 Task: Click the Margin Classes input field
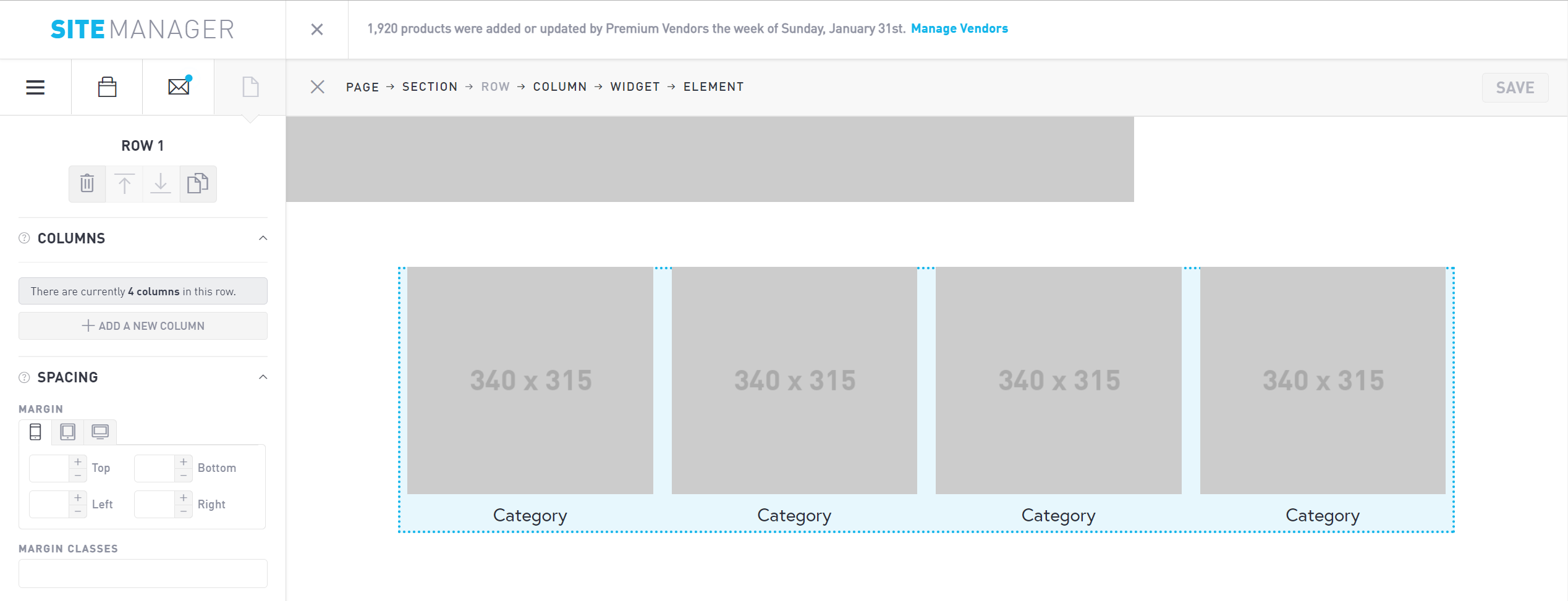pyautogui.click(x=143, y=573)
